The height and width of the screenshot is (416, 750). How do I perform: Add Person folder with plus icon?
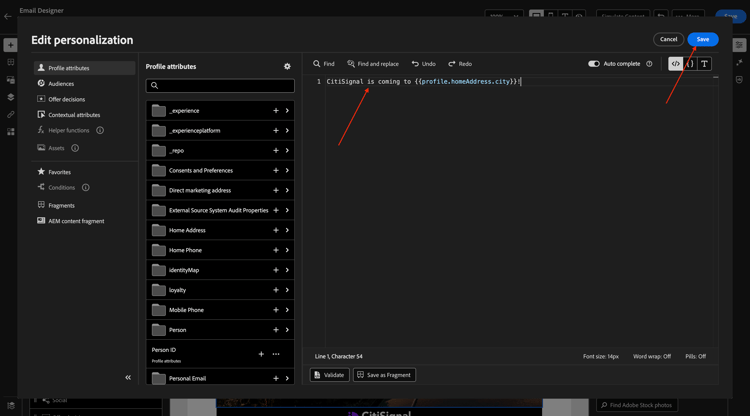tap(276, 330)
